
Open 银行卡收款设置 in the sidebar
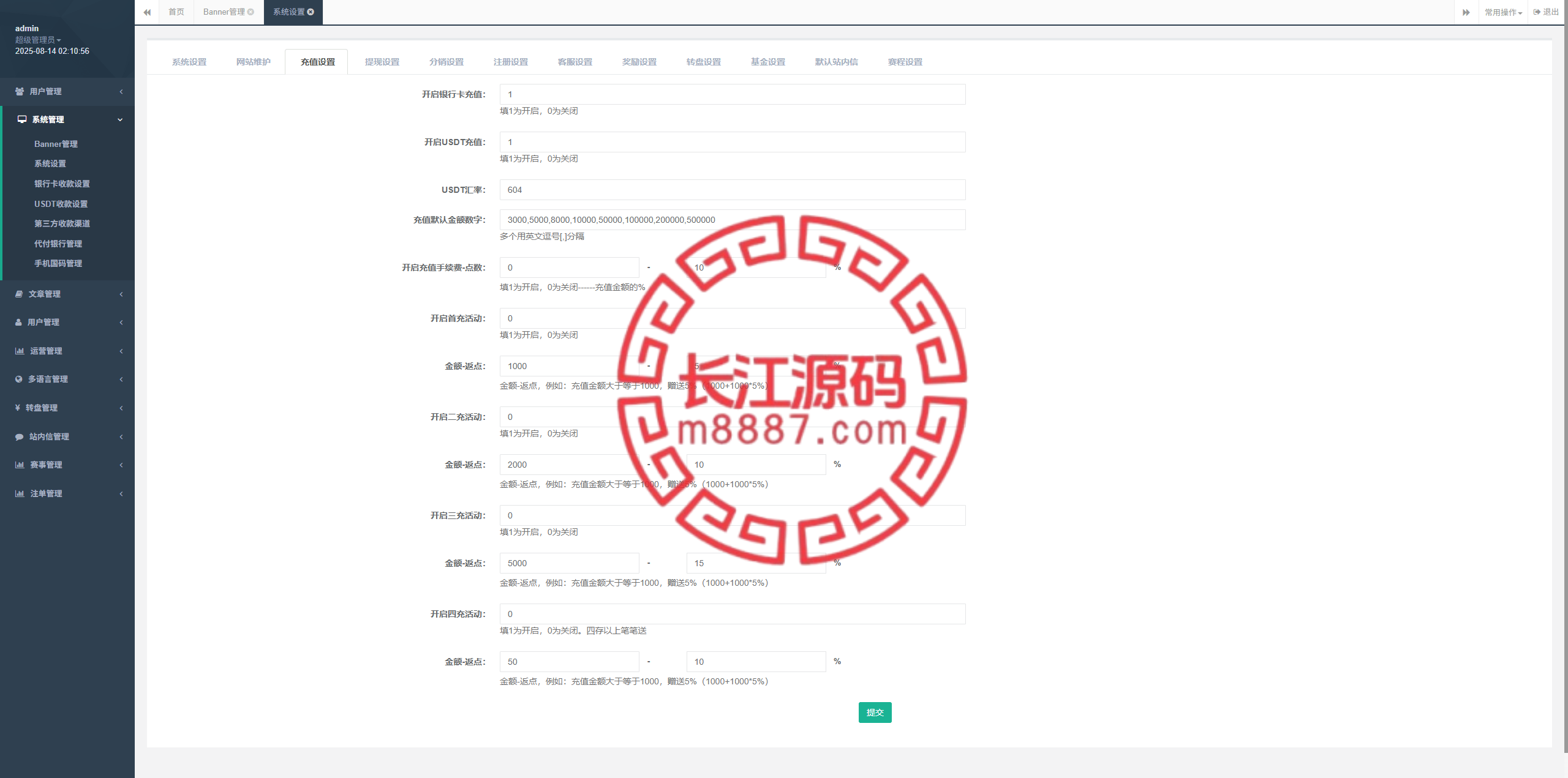point(62,184)
